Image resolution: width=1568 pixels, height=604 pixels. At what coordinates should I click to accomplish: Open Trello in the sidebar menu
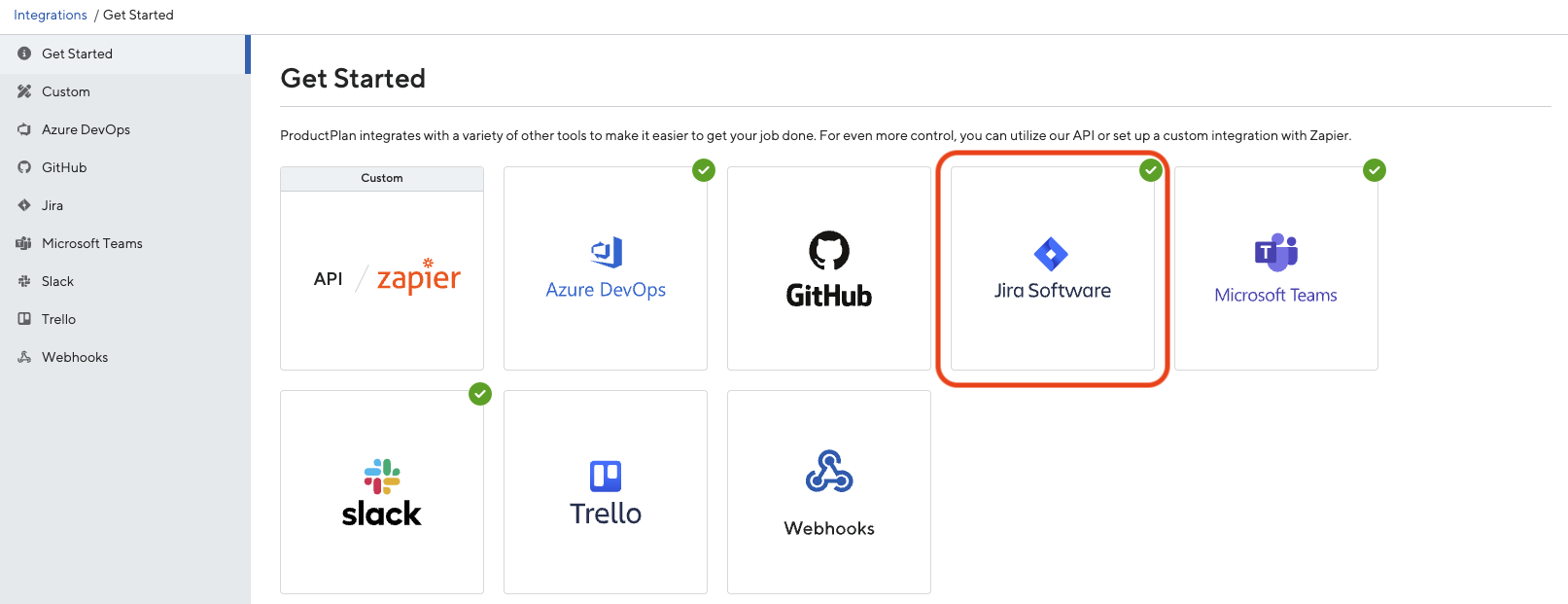pos(125,319)
